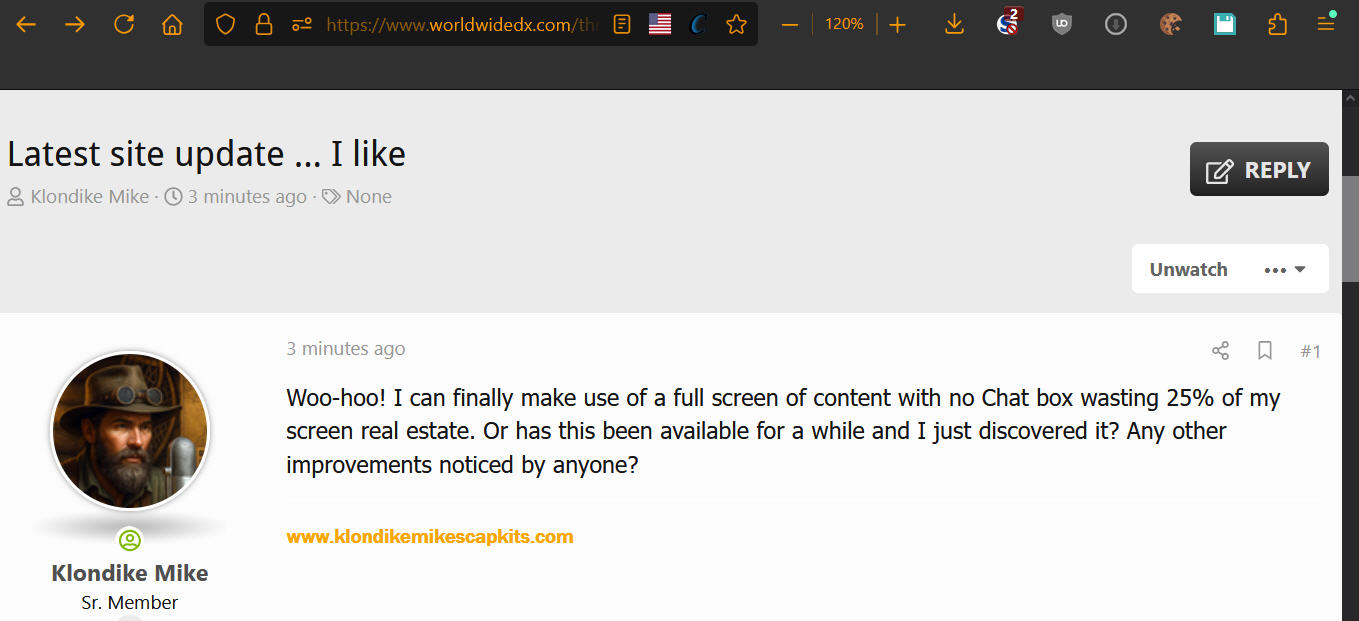Image resolution: width=1359 pixels, height=621 pixels.
Task: Open the browser hamburger menu
Action: [1326, 24]
